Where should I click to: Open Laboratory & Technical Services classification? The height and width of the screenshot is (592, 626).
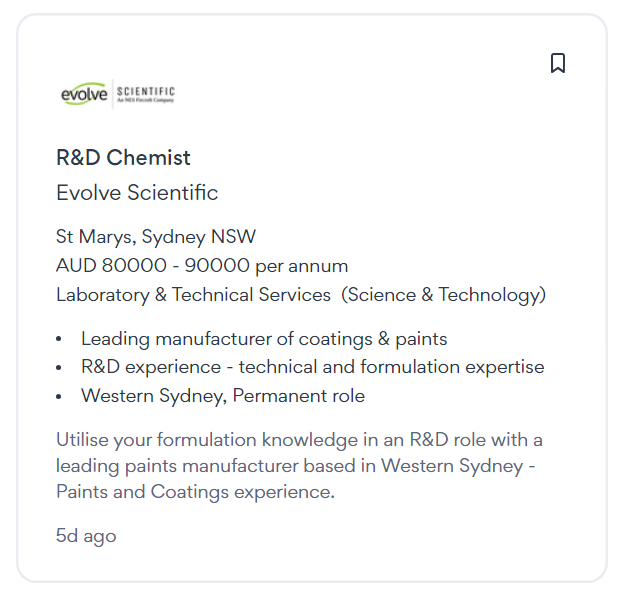193,294
